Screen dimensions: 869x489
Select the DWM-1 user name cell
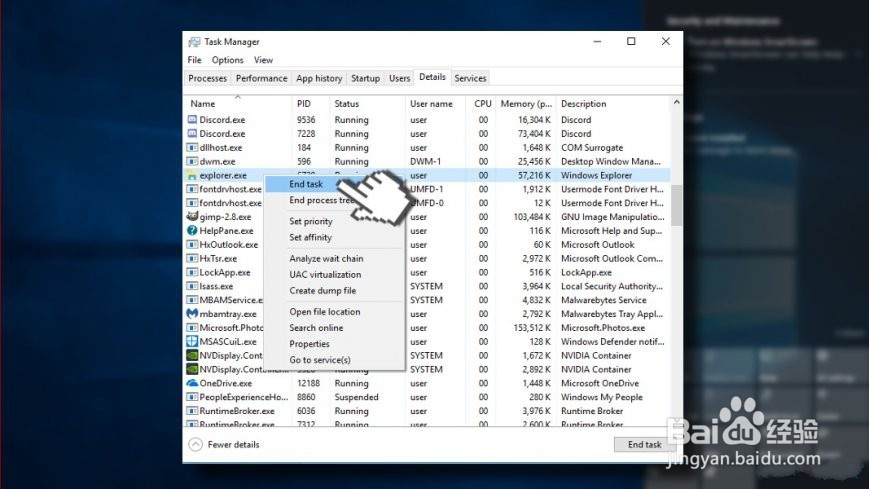coord(426,161)
